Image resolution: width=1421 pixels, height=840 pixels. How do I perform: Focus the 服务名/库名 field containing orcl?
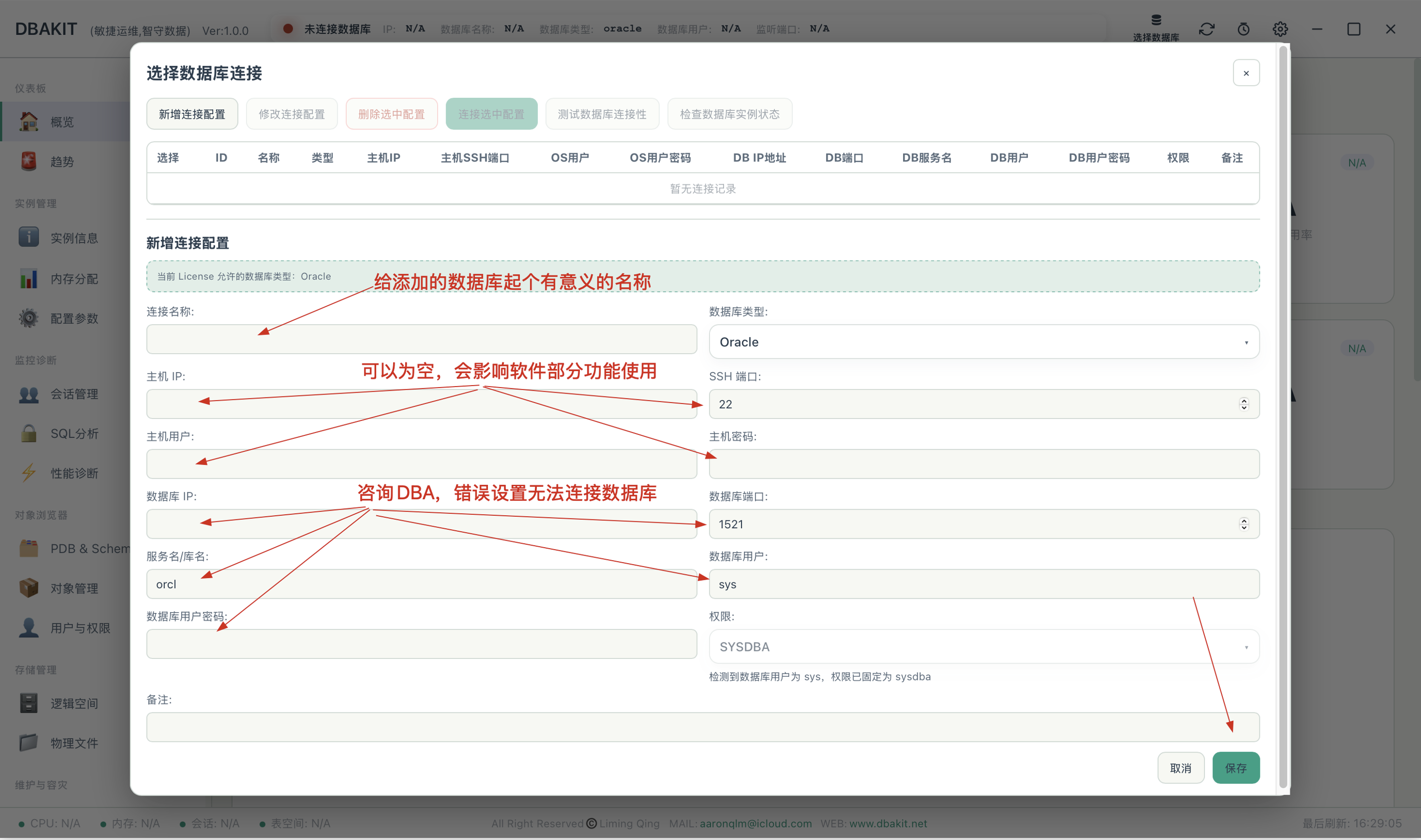tap(422, 584)
